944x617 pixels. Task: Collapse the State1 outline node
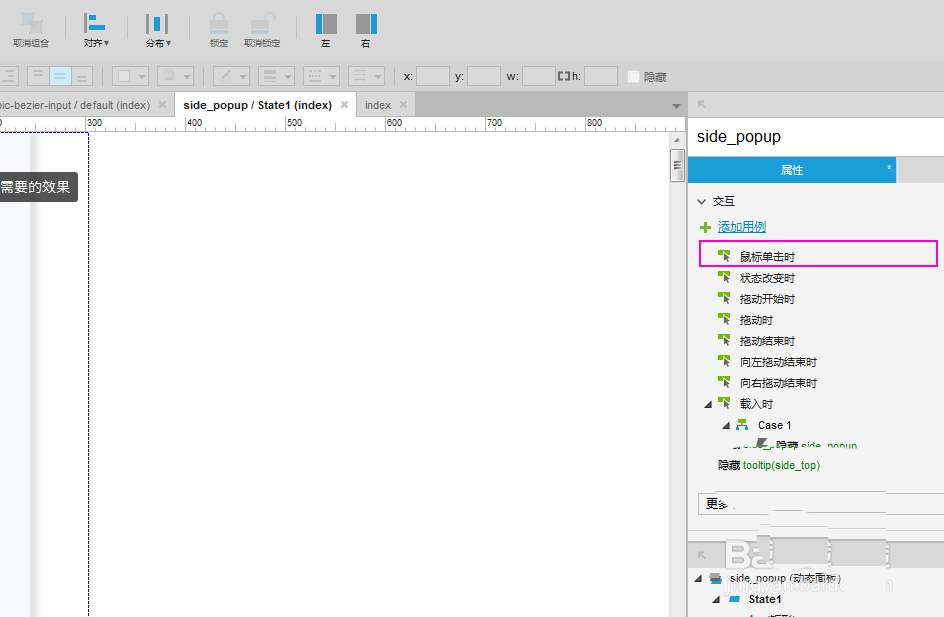716,600
